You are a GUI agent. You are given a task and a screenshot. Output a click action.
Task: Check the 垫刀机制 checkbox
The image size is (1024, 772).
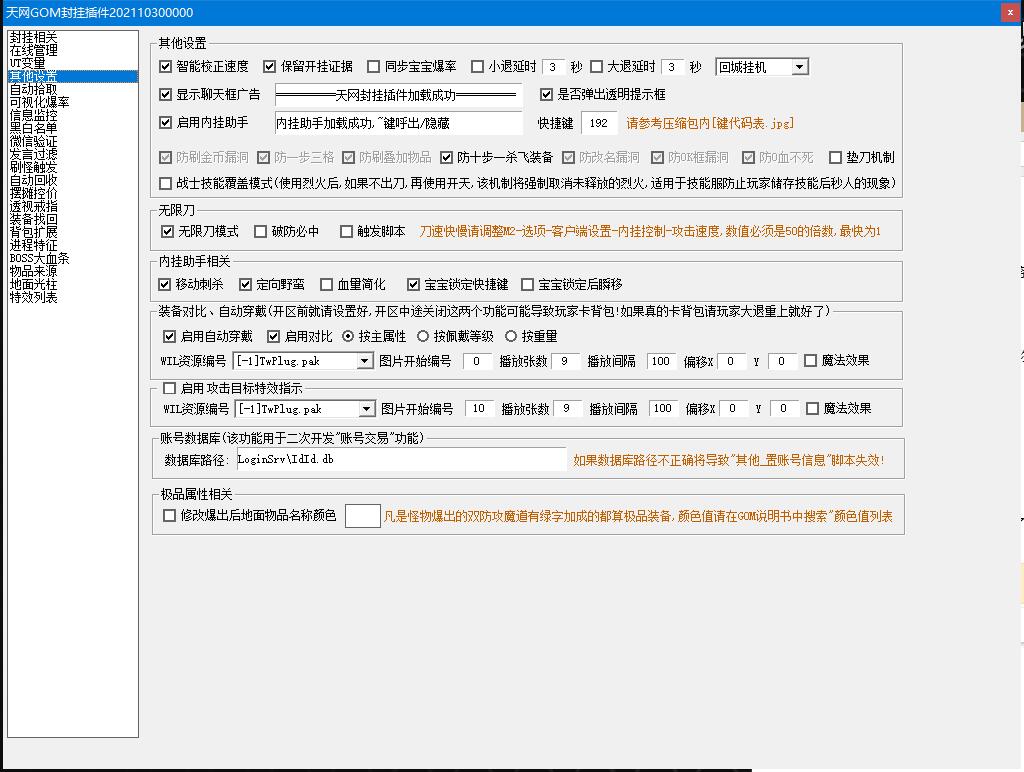(837, 157)
